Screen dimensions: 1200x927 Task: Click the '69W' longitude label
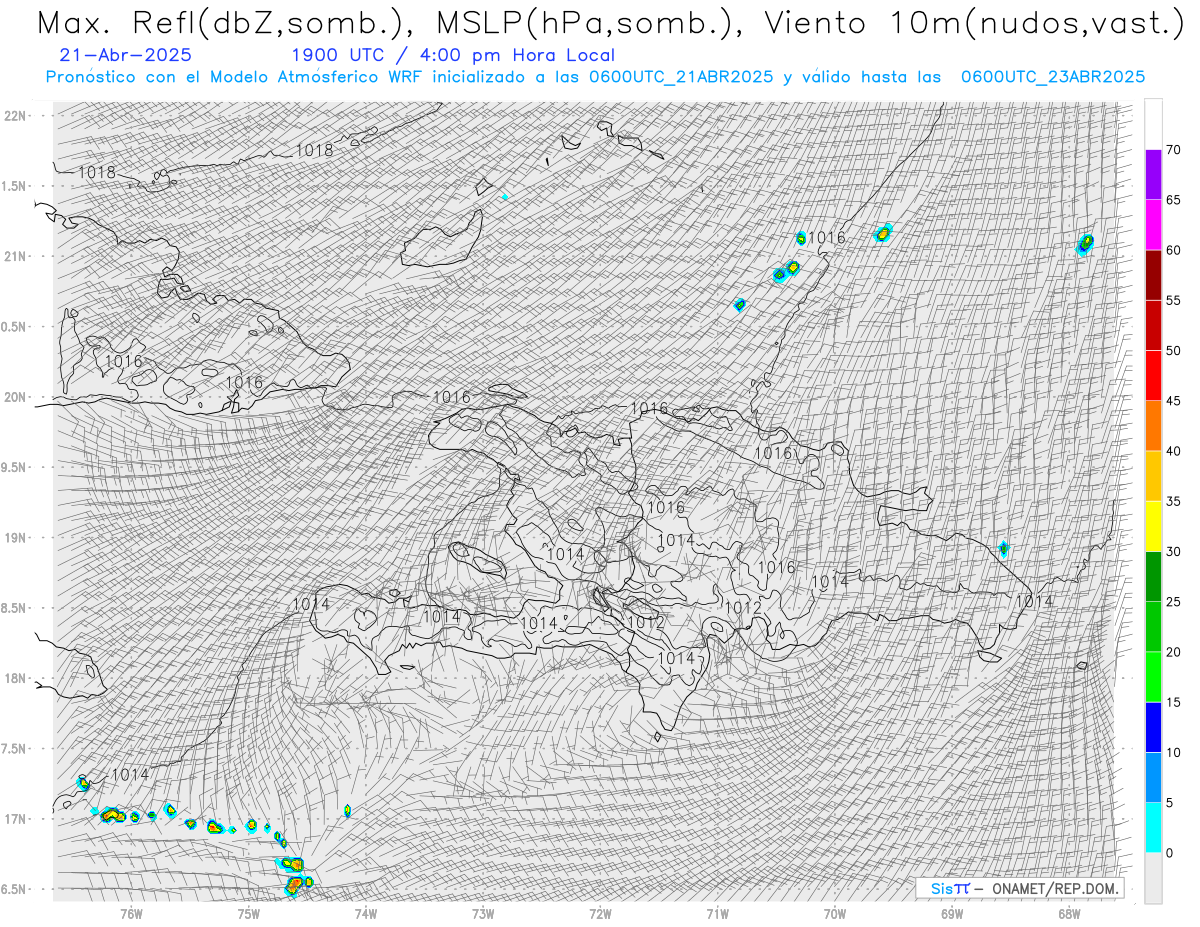[951, 913]
